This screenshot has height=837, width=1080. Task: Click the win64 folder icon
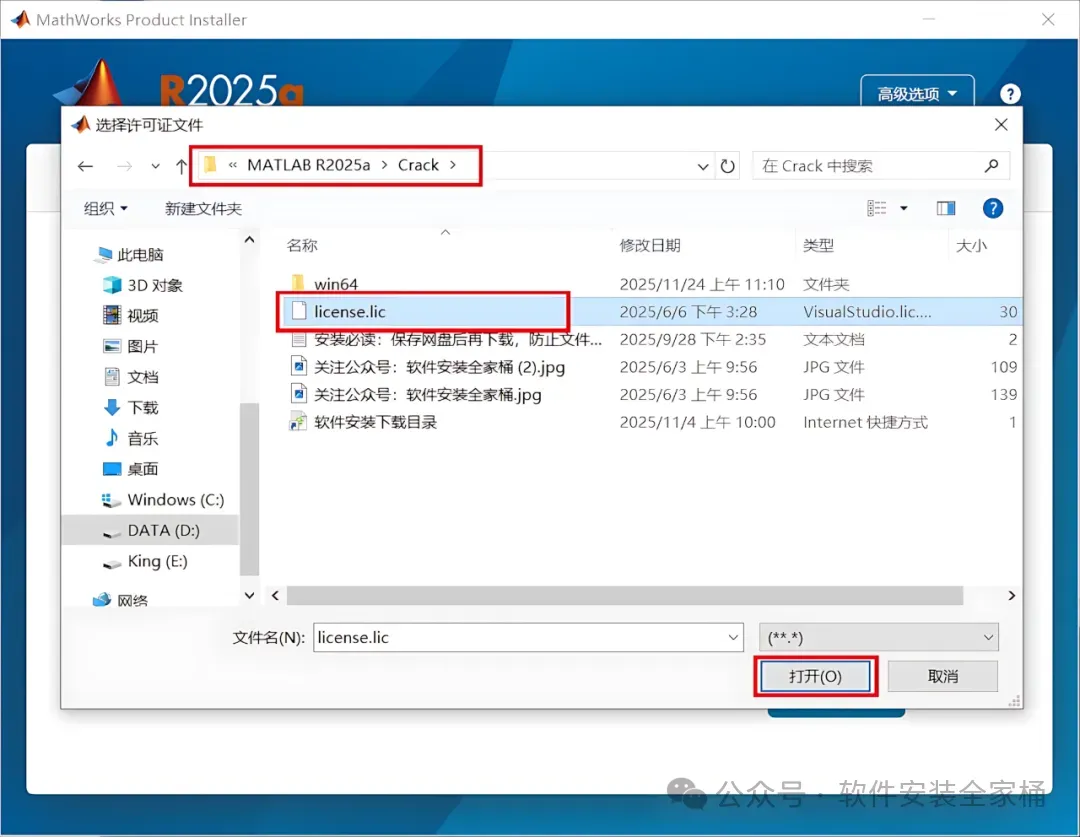[298, 283]
